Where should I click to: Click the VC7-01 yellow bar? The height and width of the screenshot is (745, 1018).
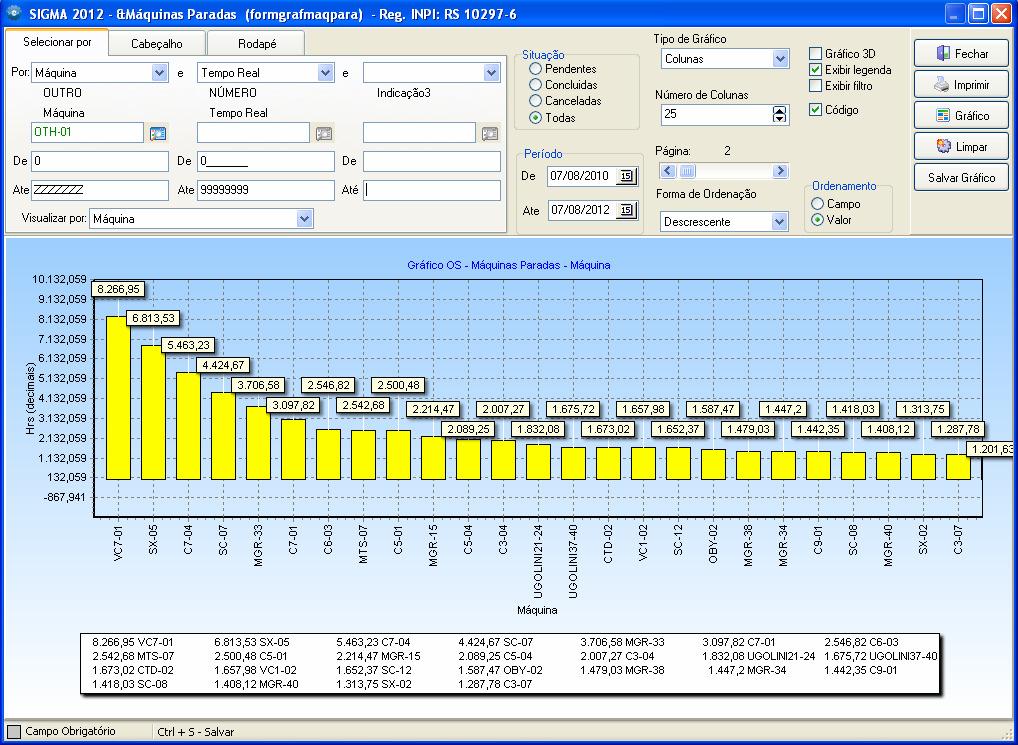tap(118, 398)
